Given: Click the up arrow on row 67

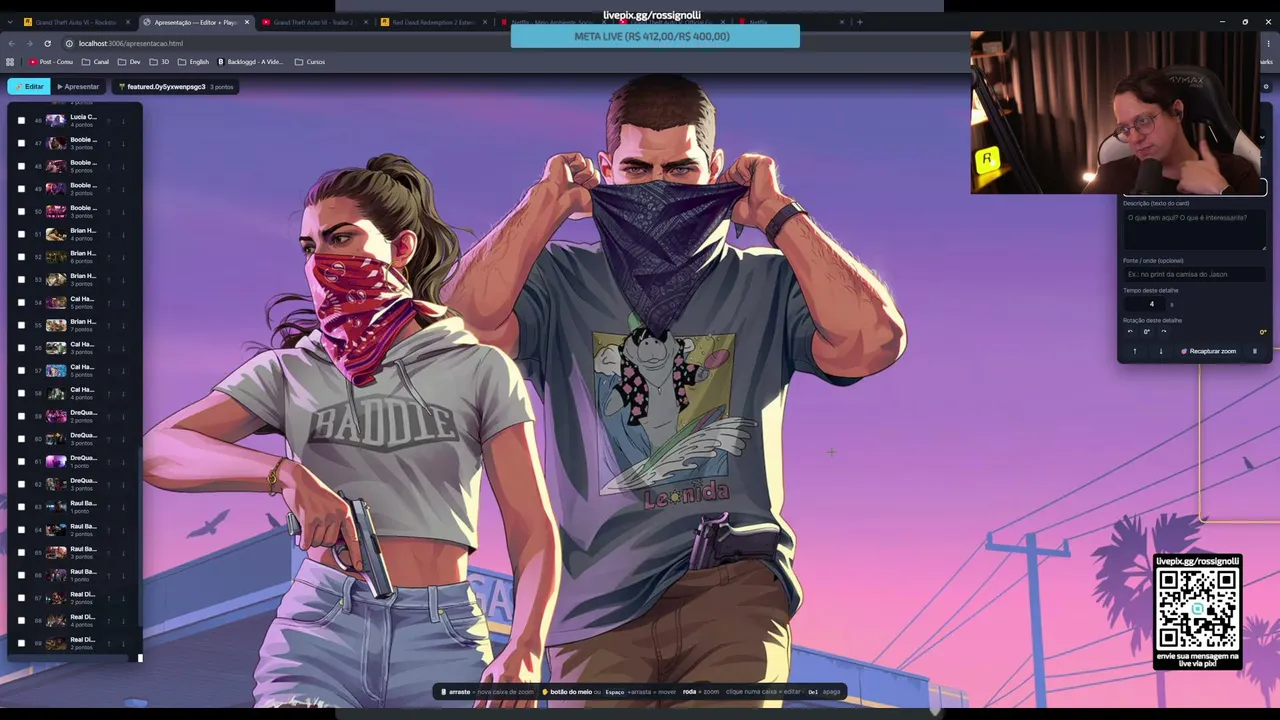Looking at the screenshot, I should [x=111, y=598].
